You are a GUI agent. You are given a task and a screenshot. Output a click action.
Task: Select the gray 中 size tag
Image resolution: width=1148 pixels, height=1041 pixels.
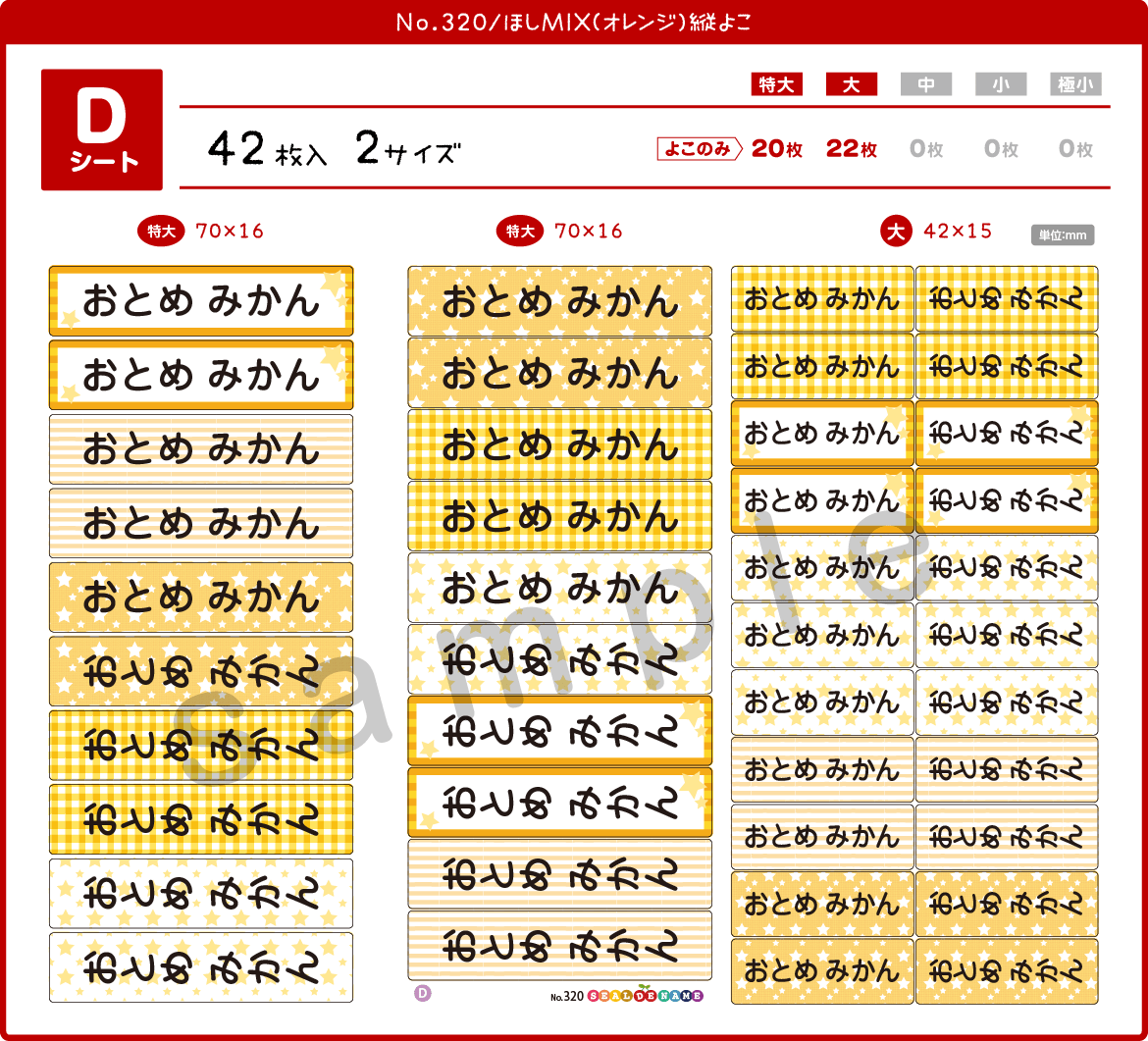click(926, 84)
